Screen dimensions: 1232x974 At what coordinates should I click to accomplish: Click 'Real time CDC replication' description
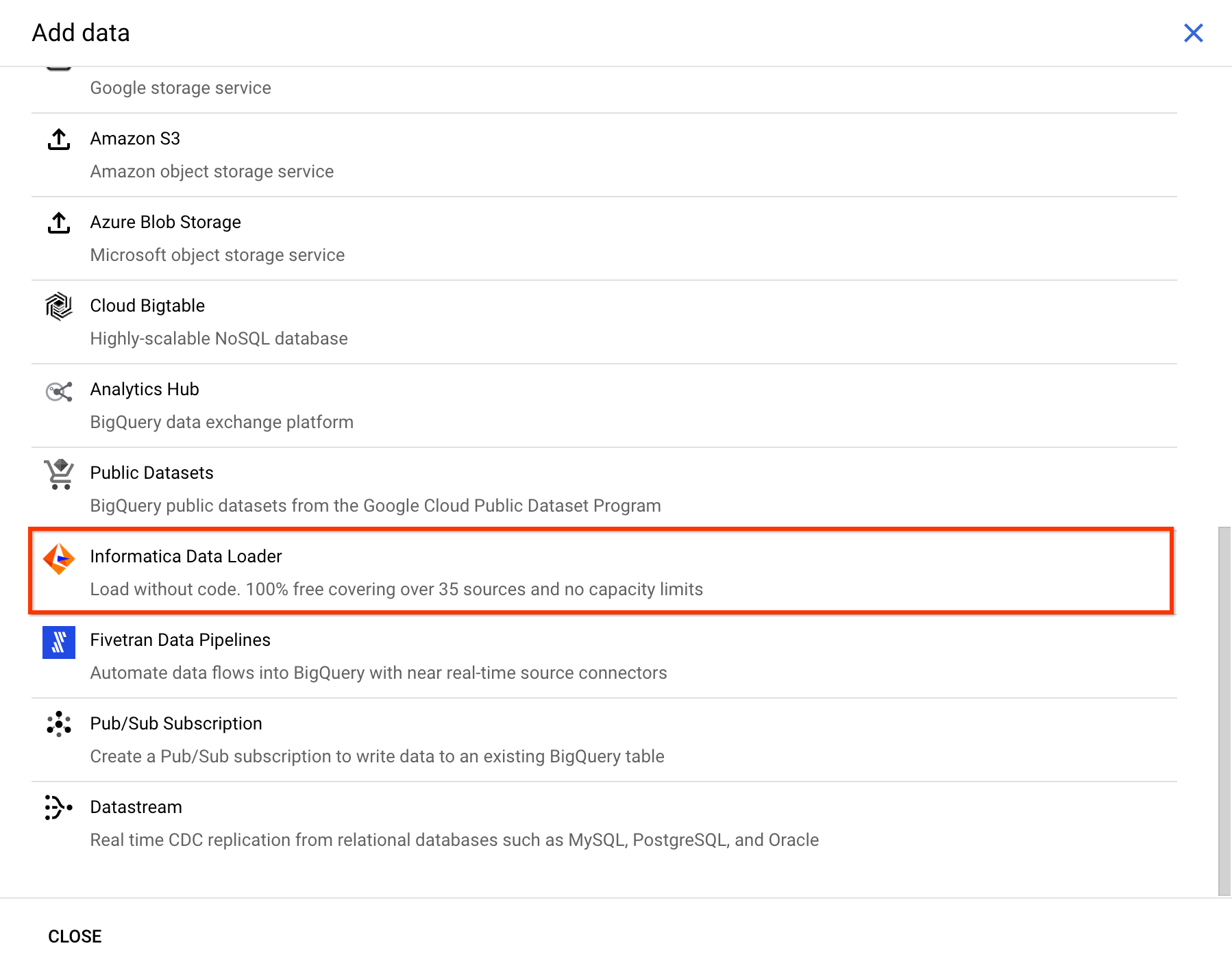click(454, 840)
